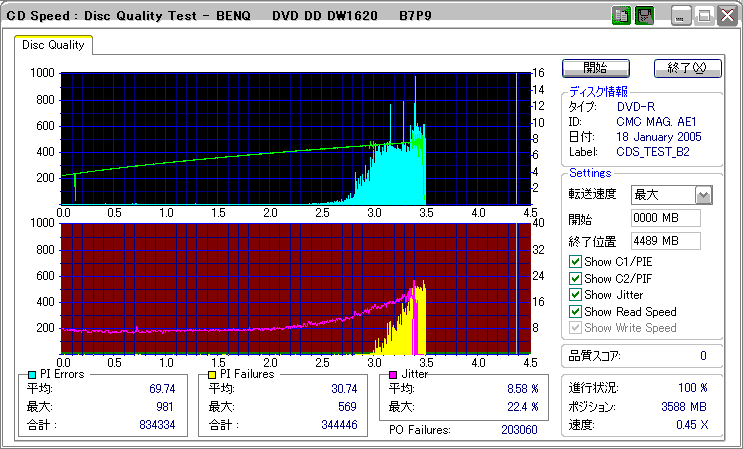
Task: Click the save screenshot floppy icon
Action: click(644, 16)
